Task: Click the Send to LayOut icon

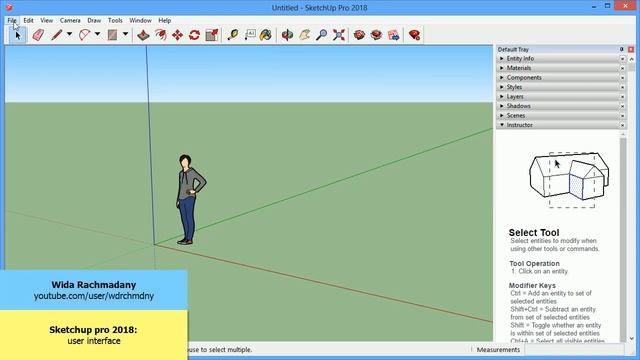Action: [393, 35]
